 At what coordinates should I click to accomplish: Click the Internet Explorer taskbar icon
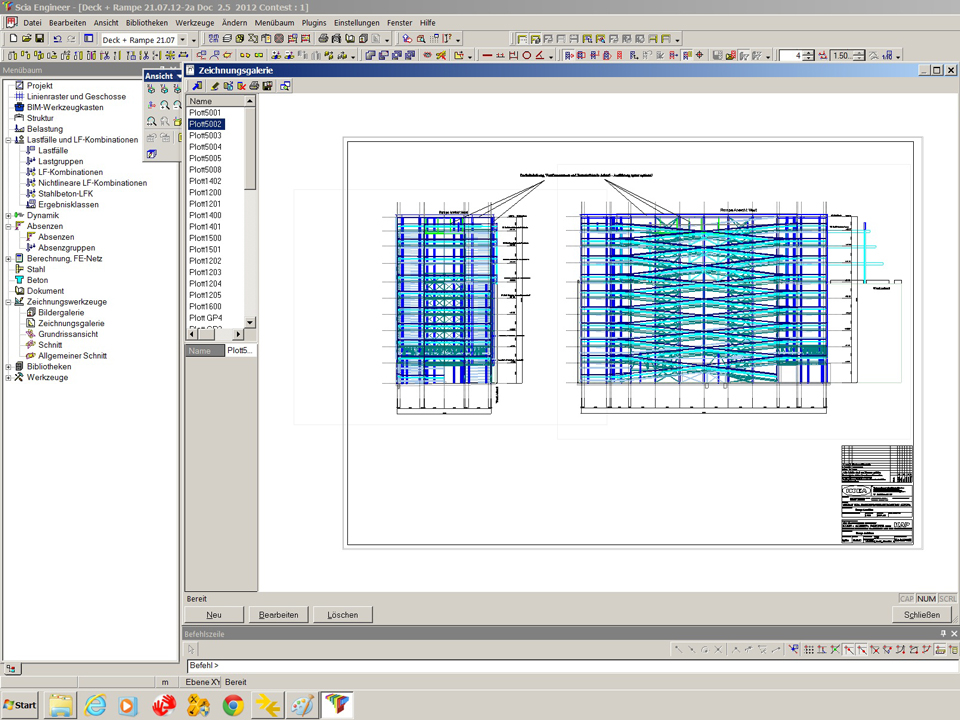pyautogui.click(x=95, y=705)
